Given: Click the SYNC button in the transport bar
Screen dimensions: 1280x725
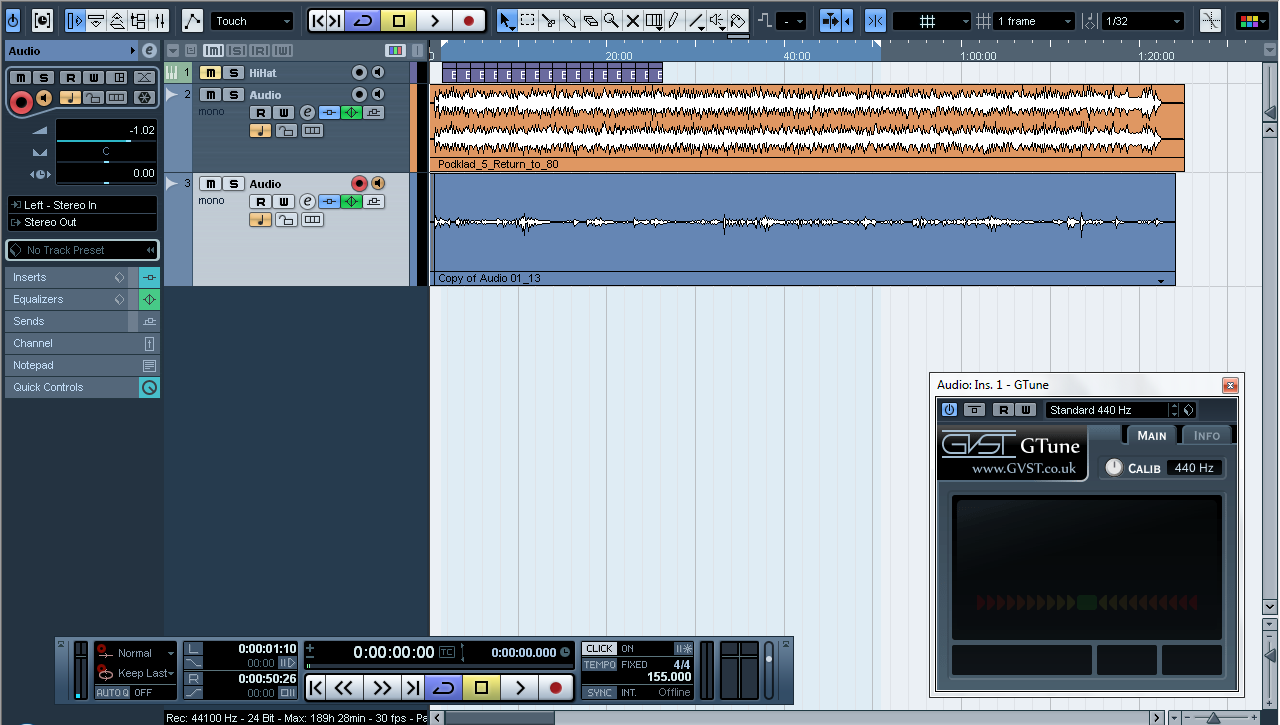Looking at the screenshot, I should [598, 692].
